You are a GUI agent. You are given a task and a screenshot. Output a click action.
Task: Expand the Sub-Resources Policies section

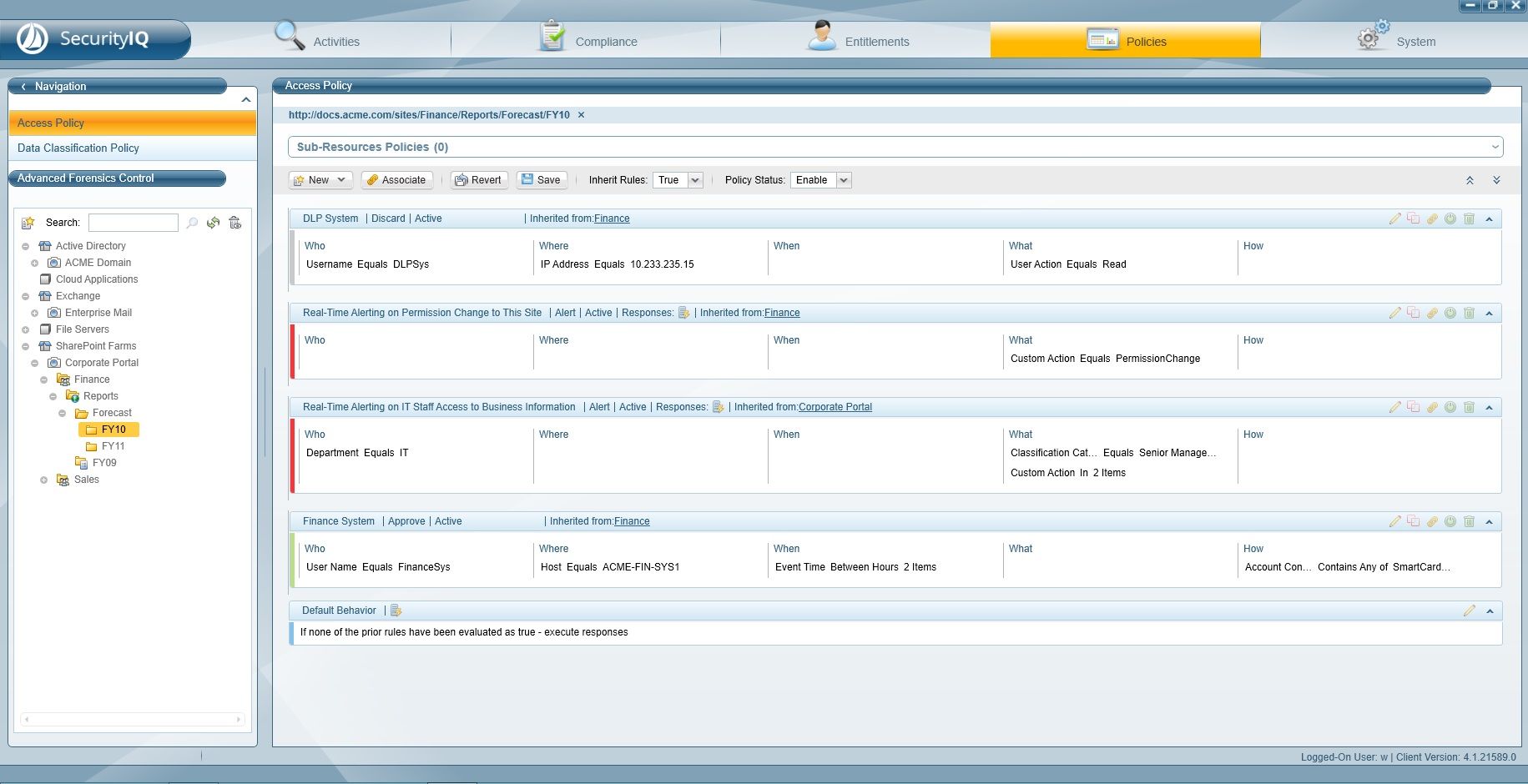[1495, 147]
